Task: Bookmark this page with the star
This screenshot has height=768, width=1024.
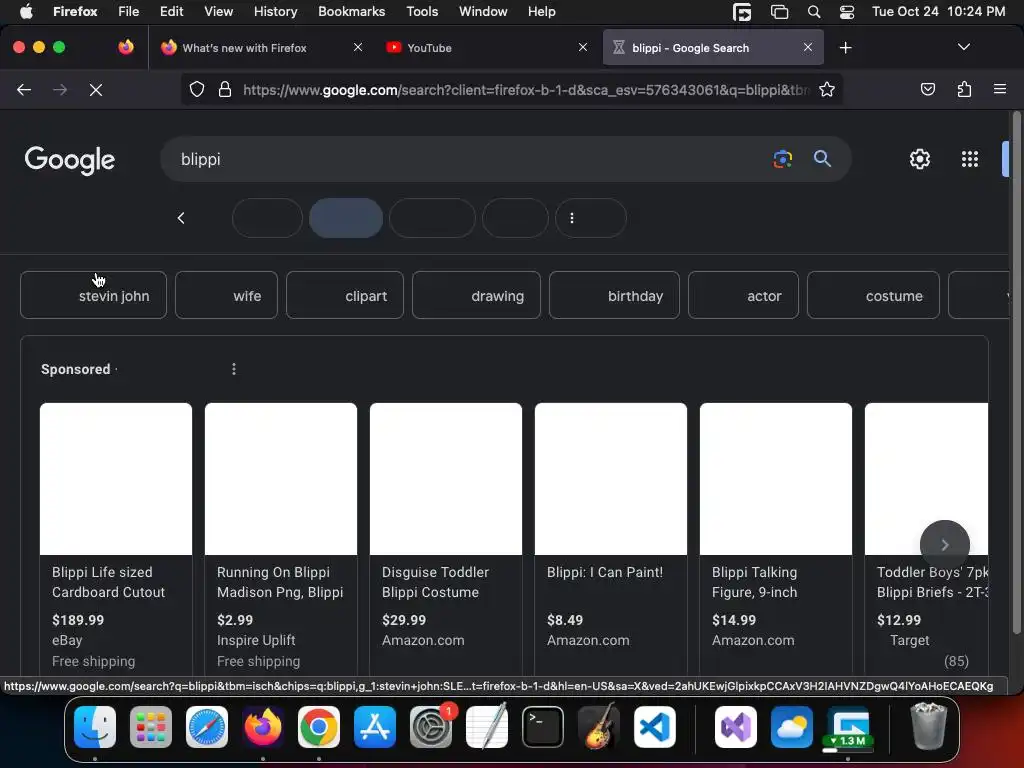Action: (x=827, y=89)
